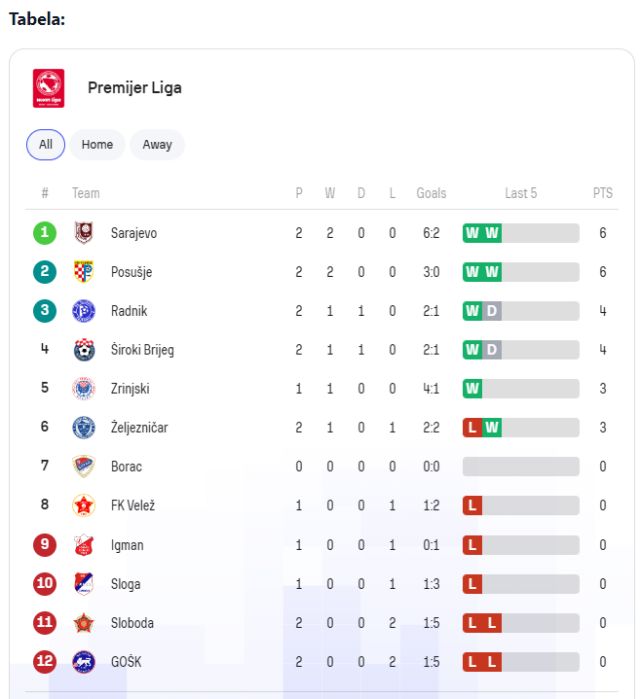640x699 pixels.
Task: Click GOŠK club crest icon
Action: tap(84, 661)
